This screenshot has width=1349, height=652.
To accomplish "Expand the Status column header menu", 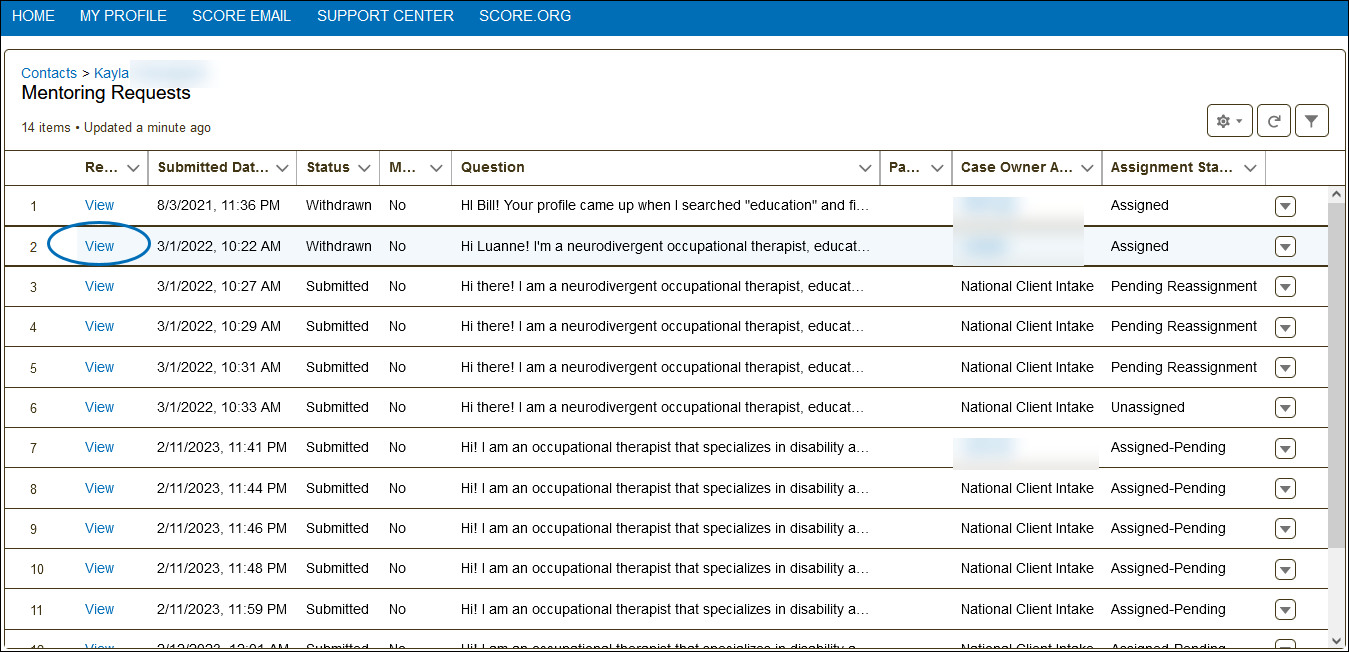I will [x=363, y=168].
